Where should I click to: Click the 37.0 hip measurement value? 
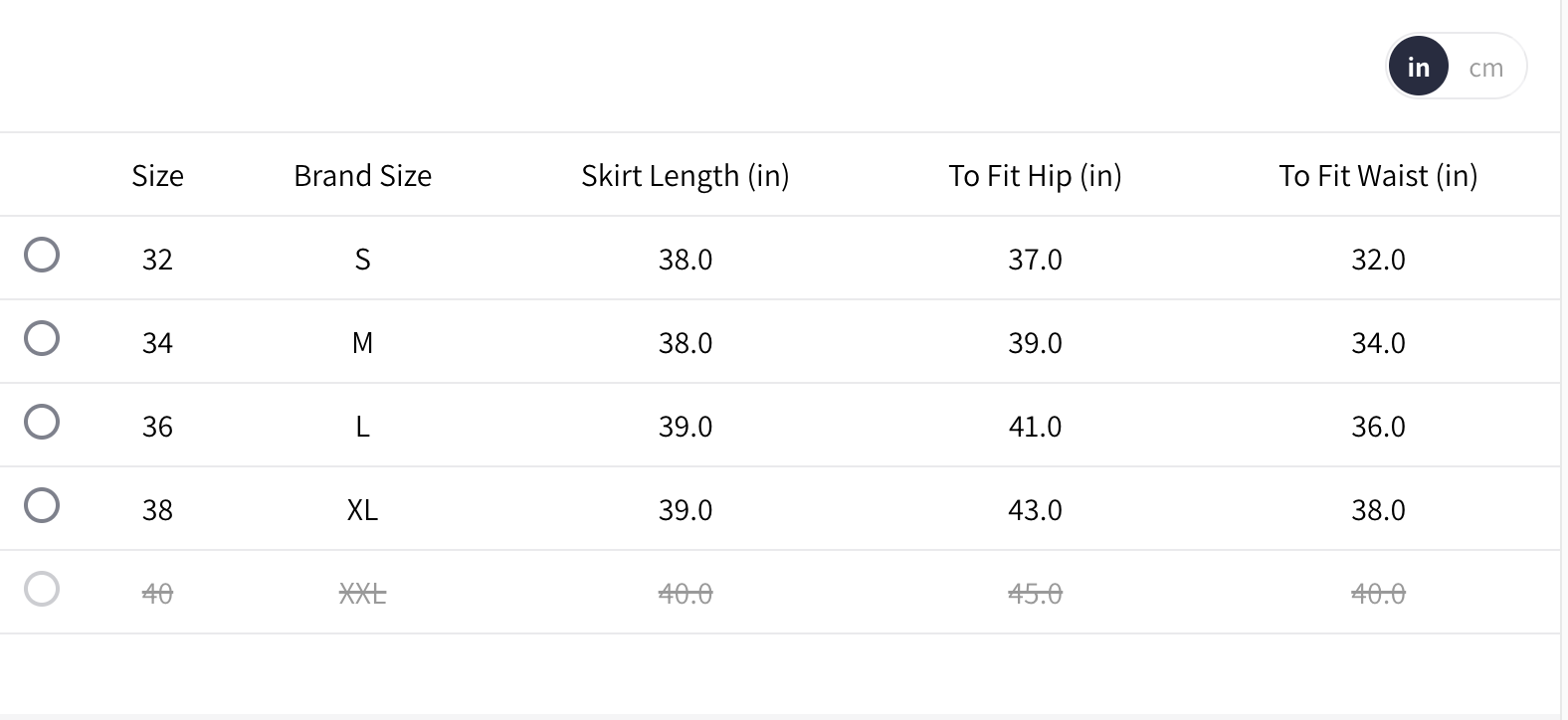point(1035,260)
